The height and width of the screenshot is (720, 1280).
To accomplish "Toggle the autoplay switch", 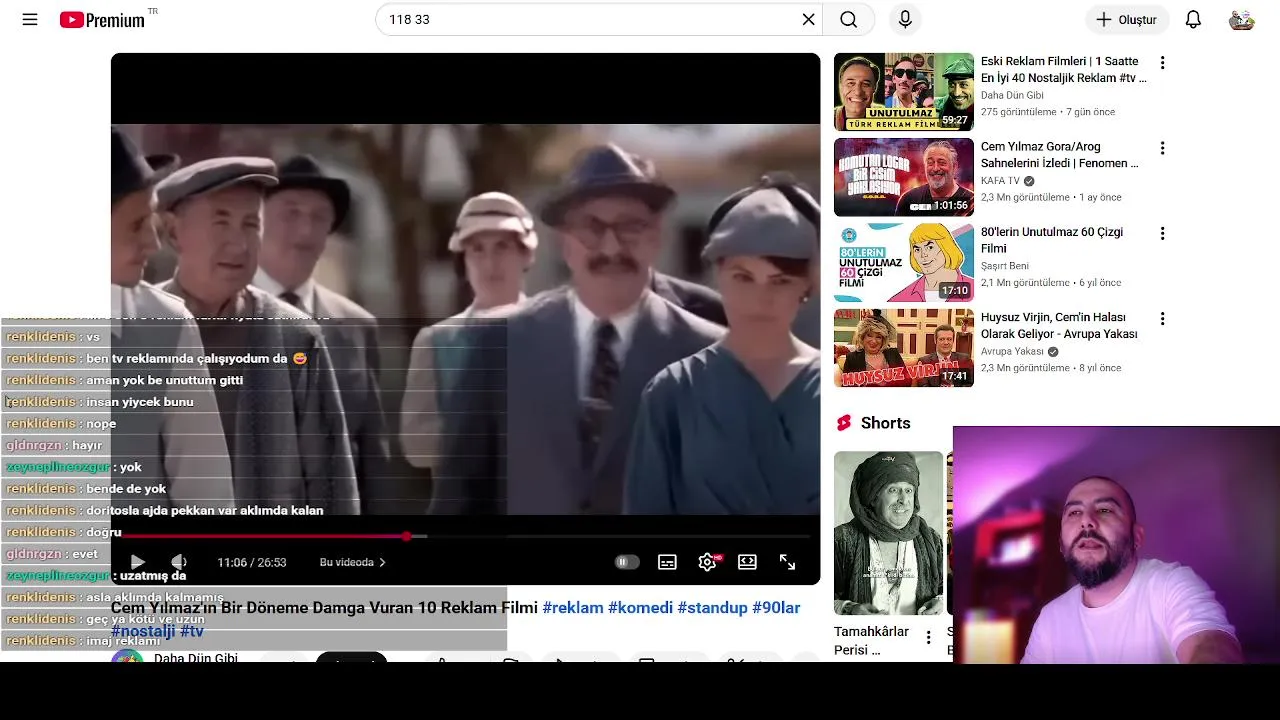I will (x=627, y=562).
